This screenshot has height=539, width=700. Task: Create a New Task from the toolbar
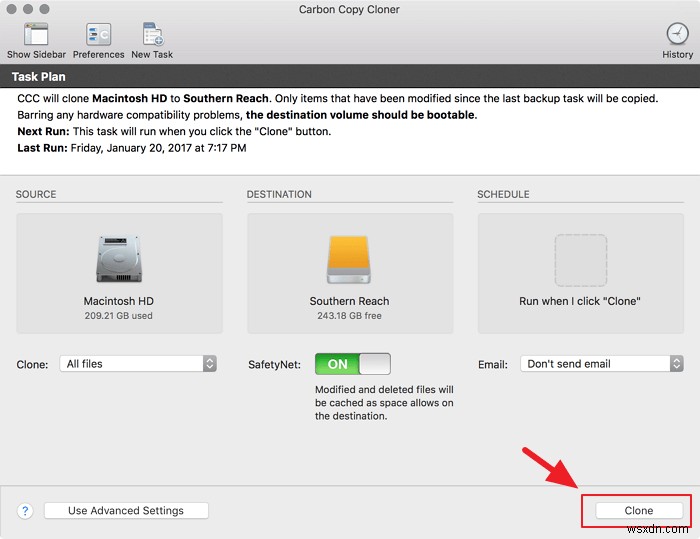153,34
